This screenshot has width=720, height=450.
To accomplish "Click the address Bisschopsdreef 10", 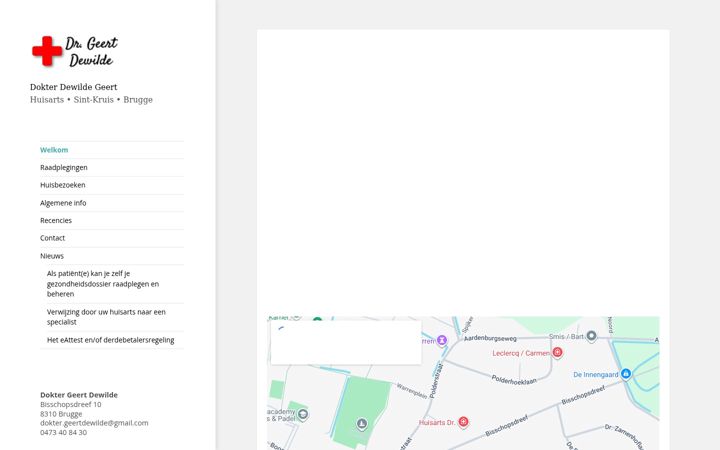I will [71, 405].
